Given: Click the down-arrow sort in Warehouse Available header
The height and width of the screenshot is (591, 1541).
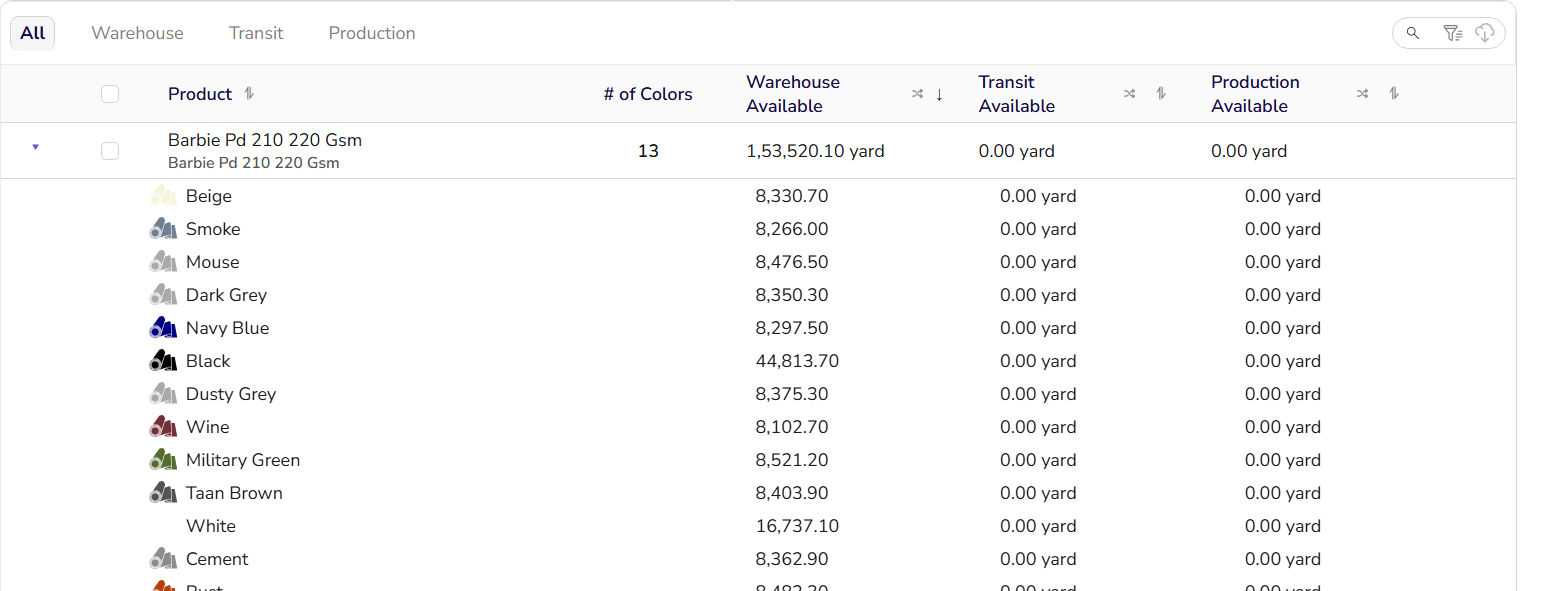Looking at the screenshot, I should 939,94.
